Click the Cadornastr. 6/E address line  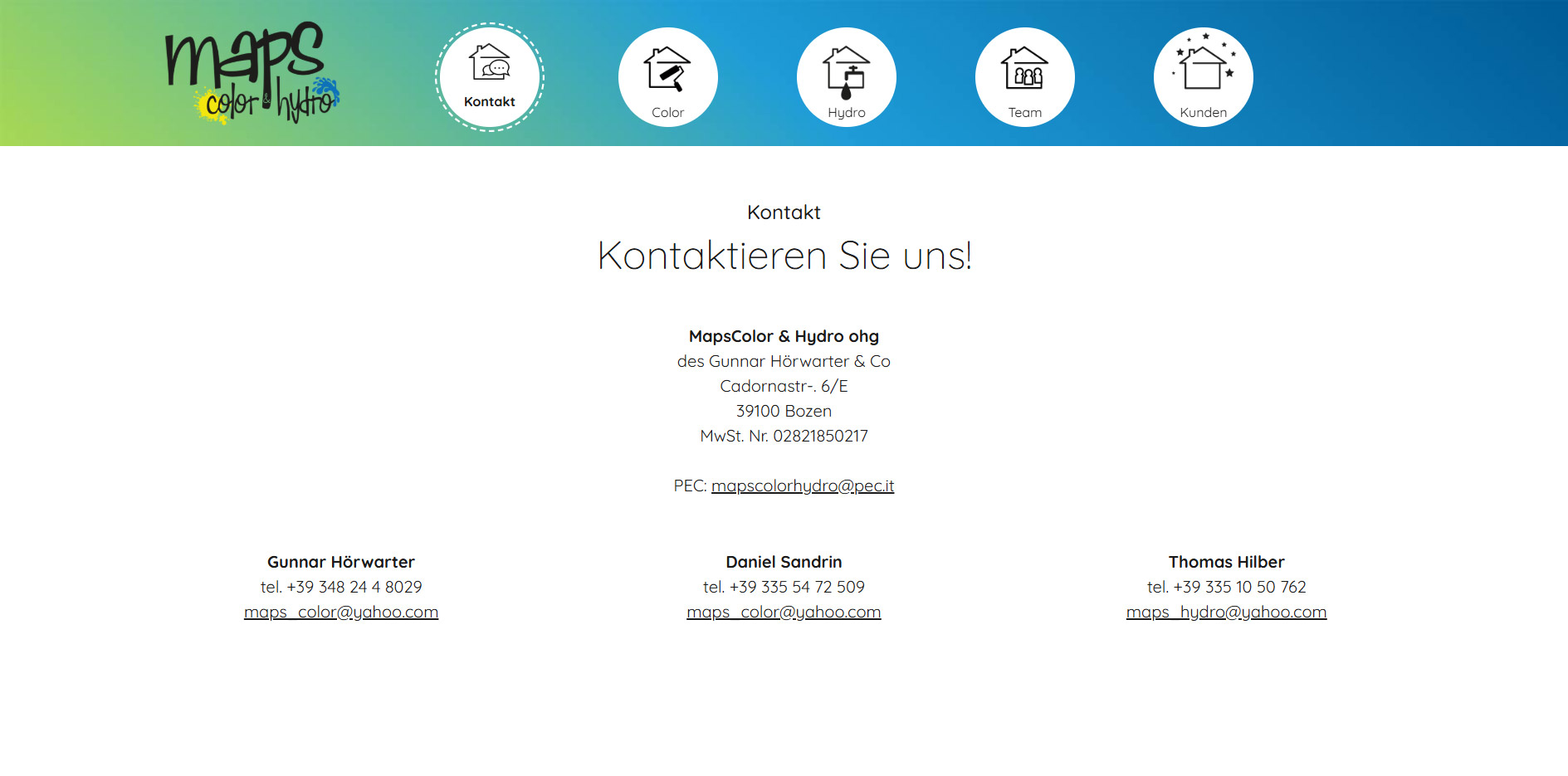pos(784,386)
